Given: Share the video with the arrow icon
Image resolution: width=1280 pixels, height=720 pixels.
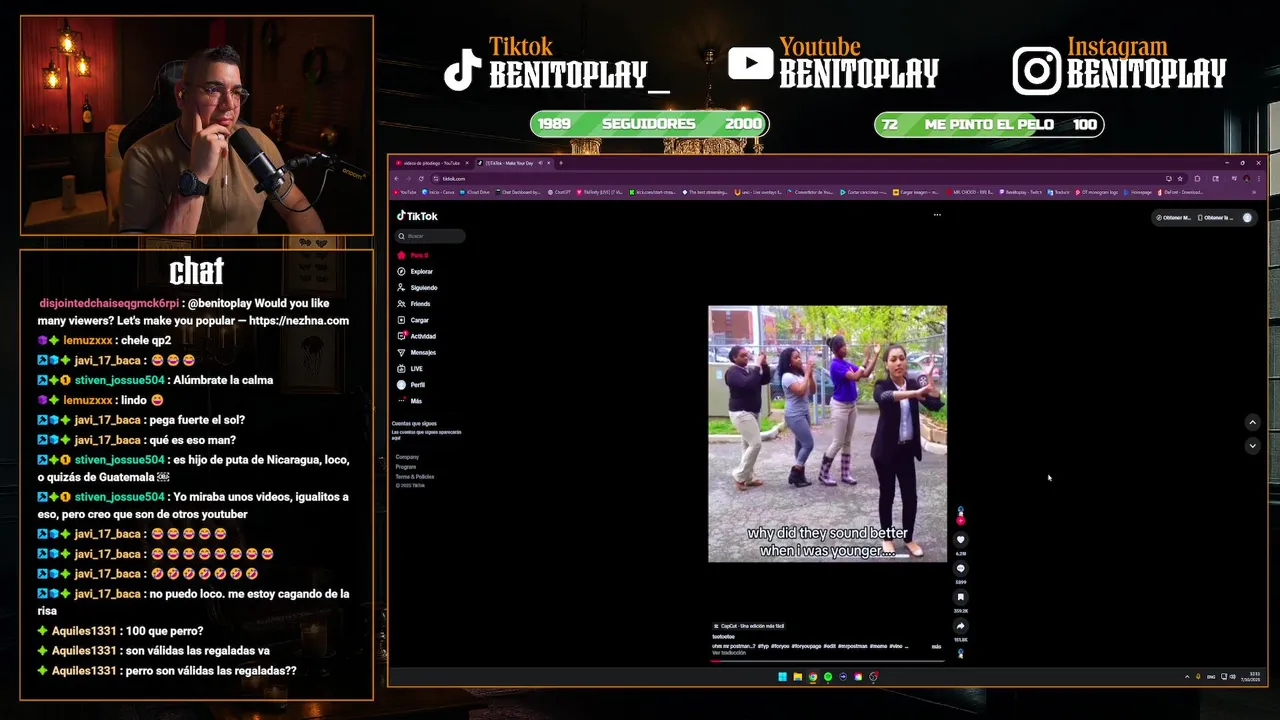Looking at the screenshot, I should [x=961, y=626].
